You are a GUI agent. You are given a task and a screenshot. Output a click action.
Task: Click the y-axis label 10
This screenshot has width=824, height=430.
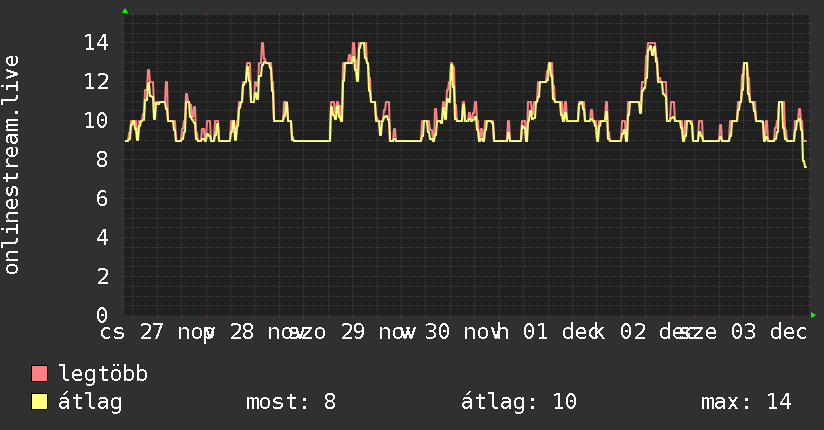(96, 120)
